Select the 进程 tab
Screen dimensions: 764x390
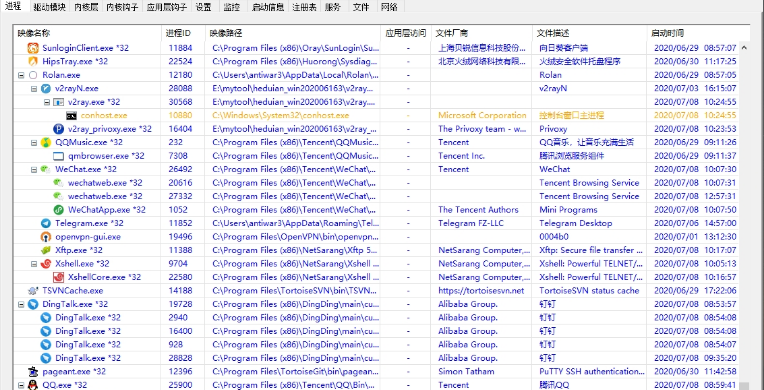click(x=14, y=6)
